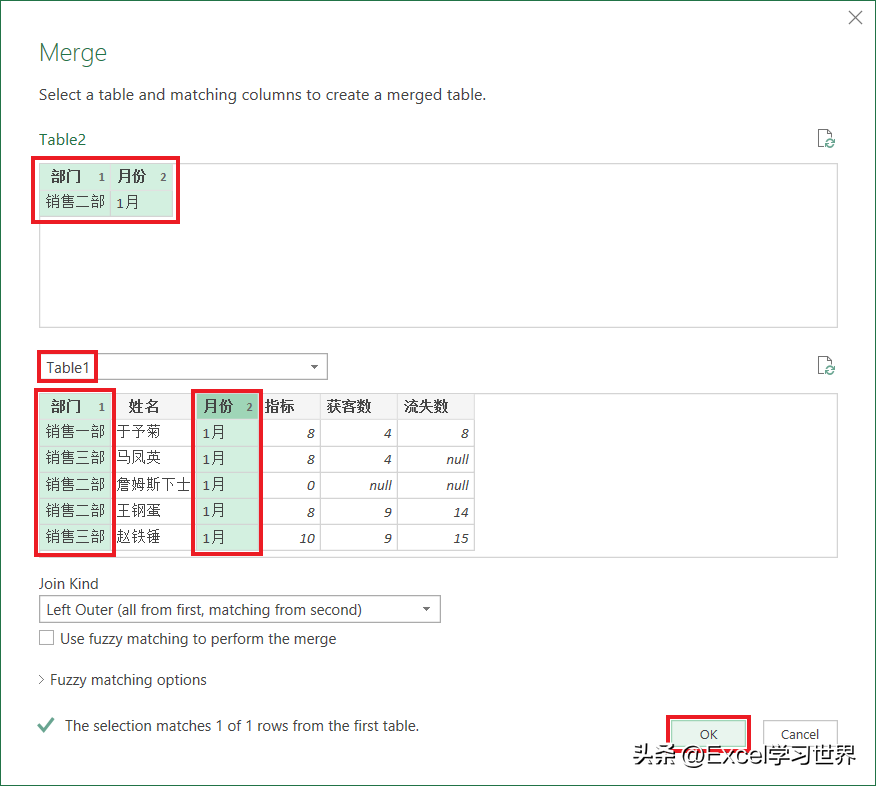Image resolution: width=876 pixels, height=786 pixels.
Task: Select 部门 column header in Table1
Action: pyautogui.click(x=75, y=407)
